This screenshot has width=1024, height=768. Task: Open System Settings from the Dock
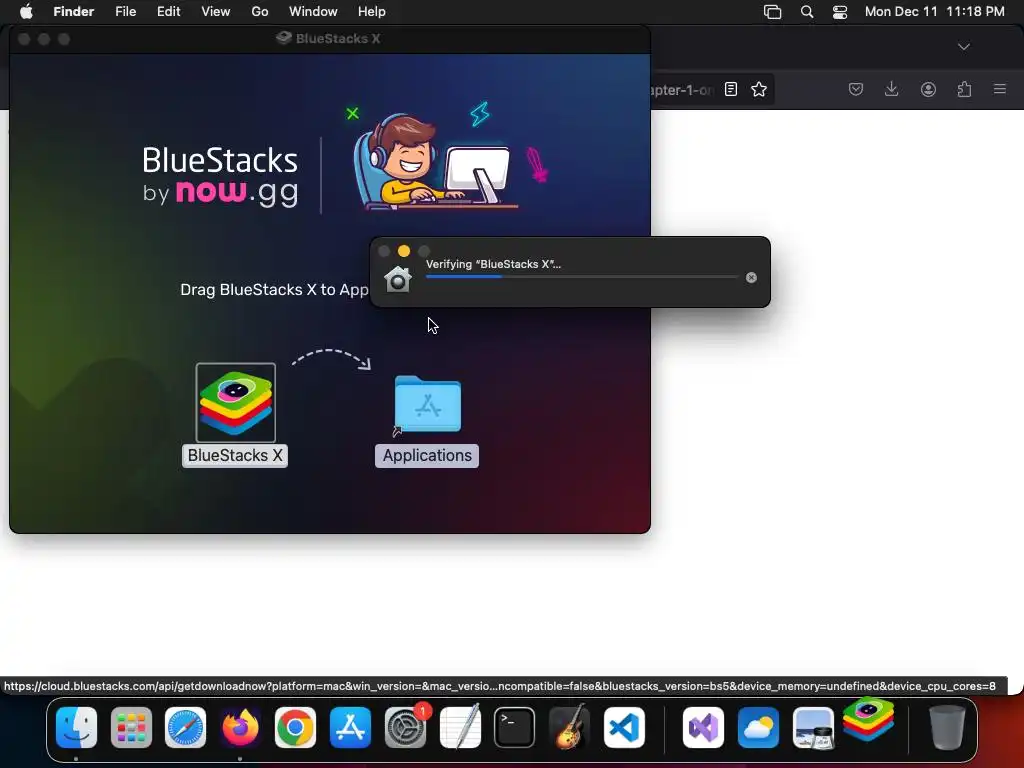point(405,727)
